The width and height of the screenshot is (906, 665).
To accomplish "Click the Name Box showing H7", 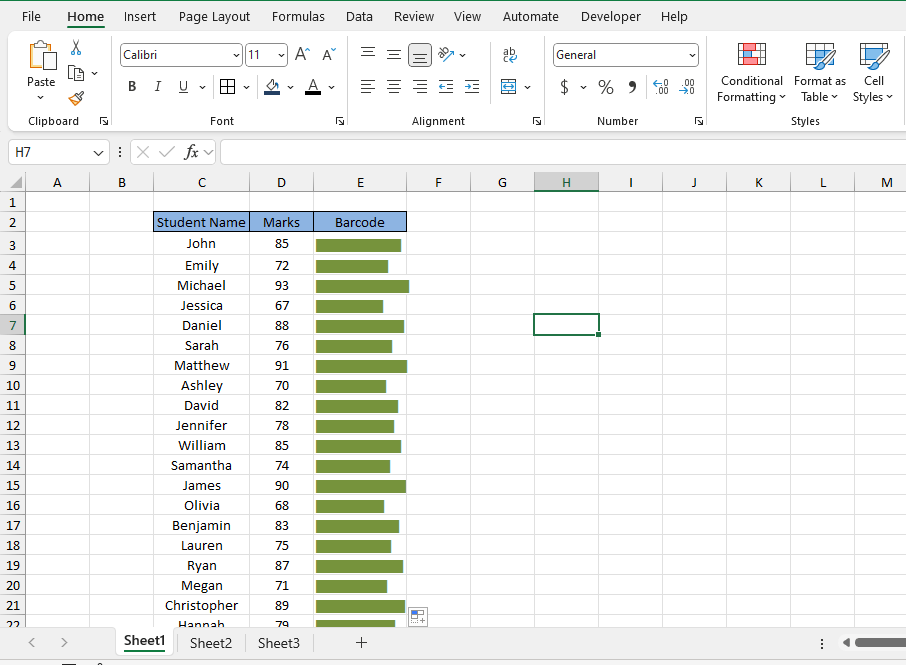I will [x=50, y=152].
